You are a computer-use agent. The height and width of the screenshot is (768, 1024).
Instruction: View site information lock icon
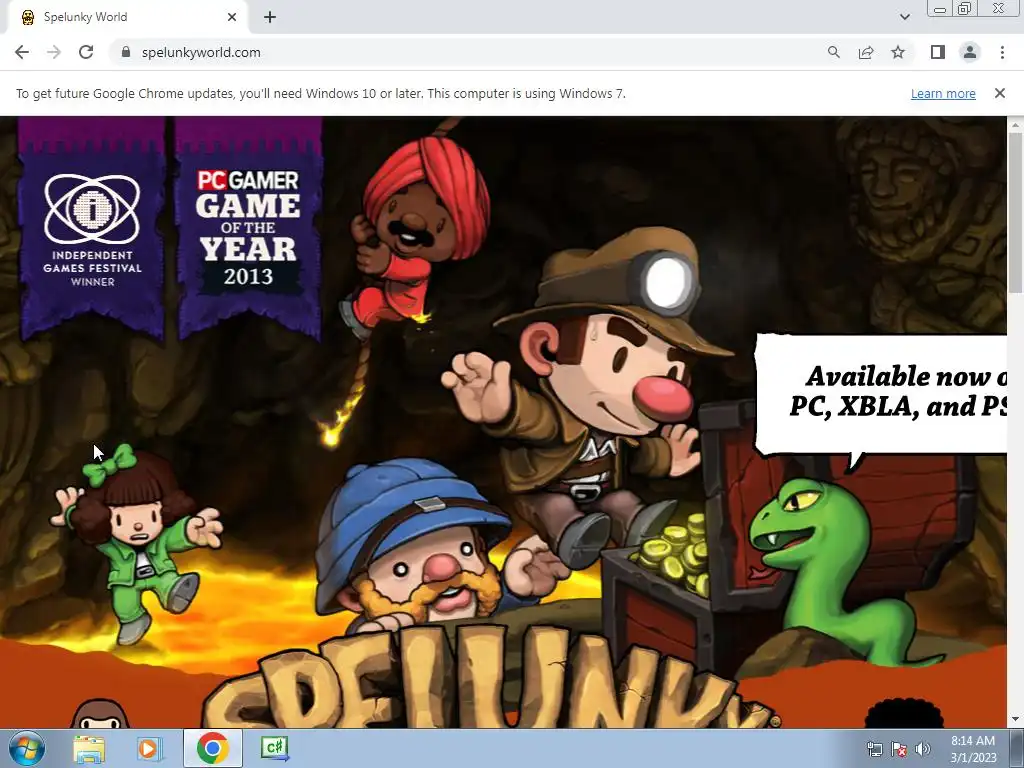pos(126,52)
